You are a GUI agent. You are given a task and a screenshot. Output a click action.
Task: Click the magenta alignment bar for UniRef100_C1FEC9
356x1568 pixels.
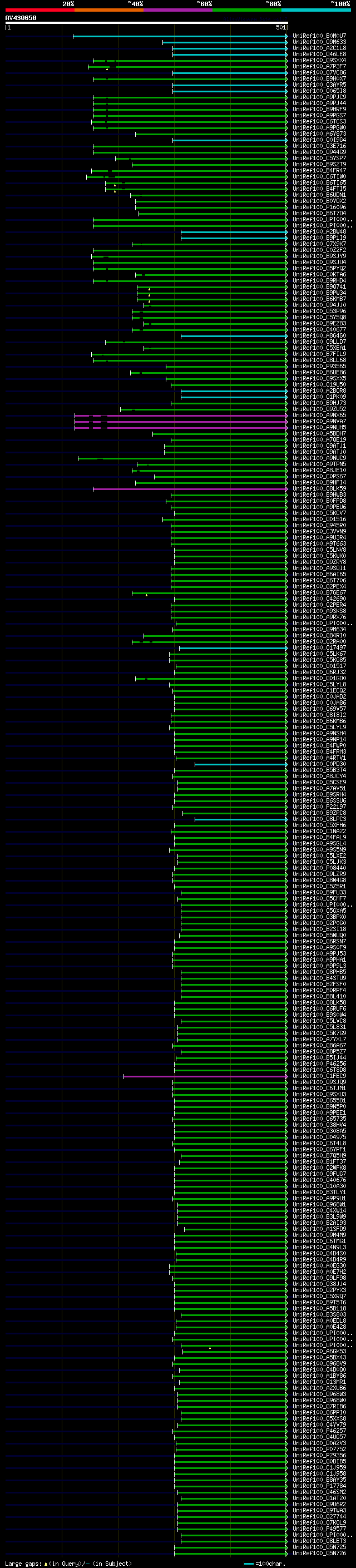(205, 1077)
